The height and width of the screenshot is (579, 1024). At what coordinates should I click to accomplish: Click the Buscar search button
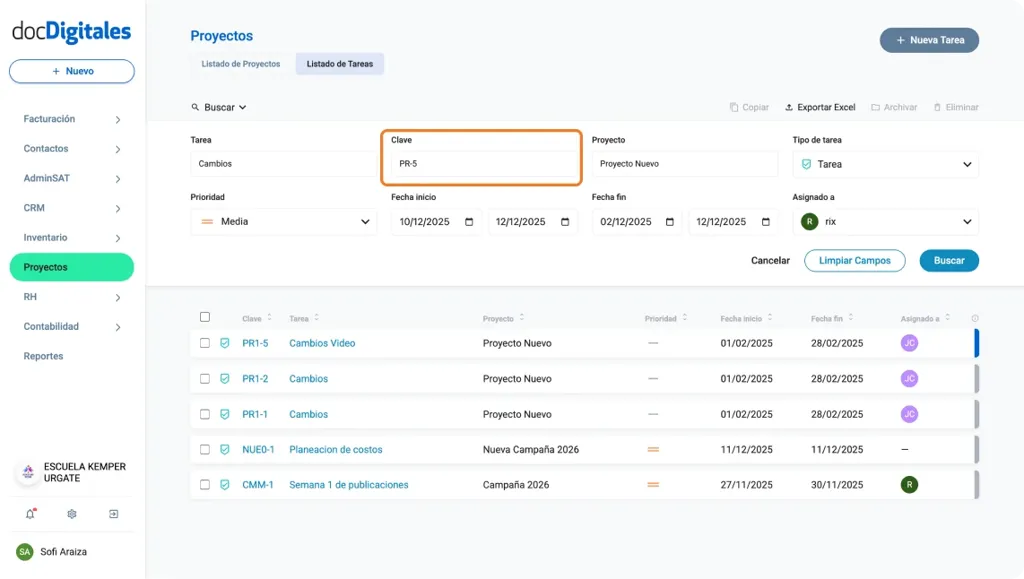[x=947, y=260]
